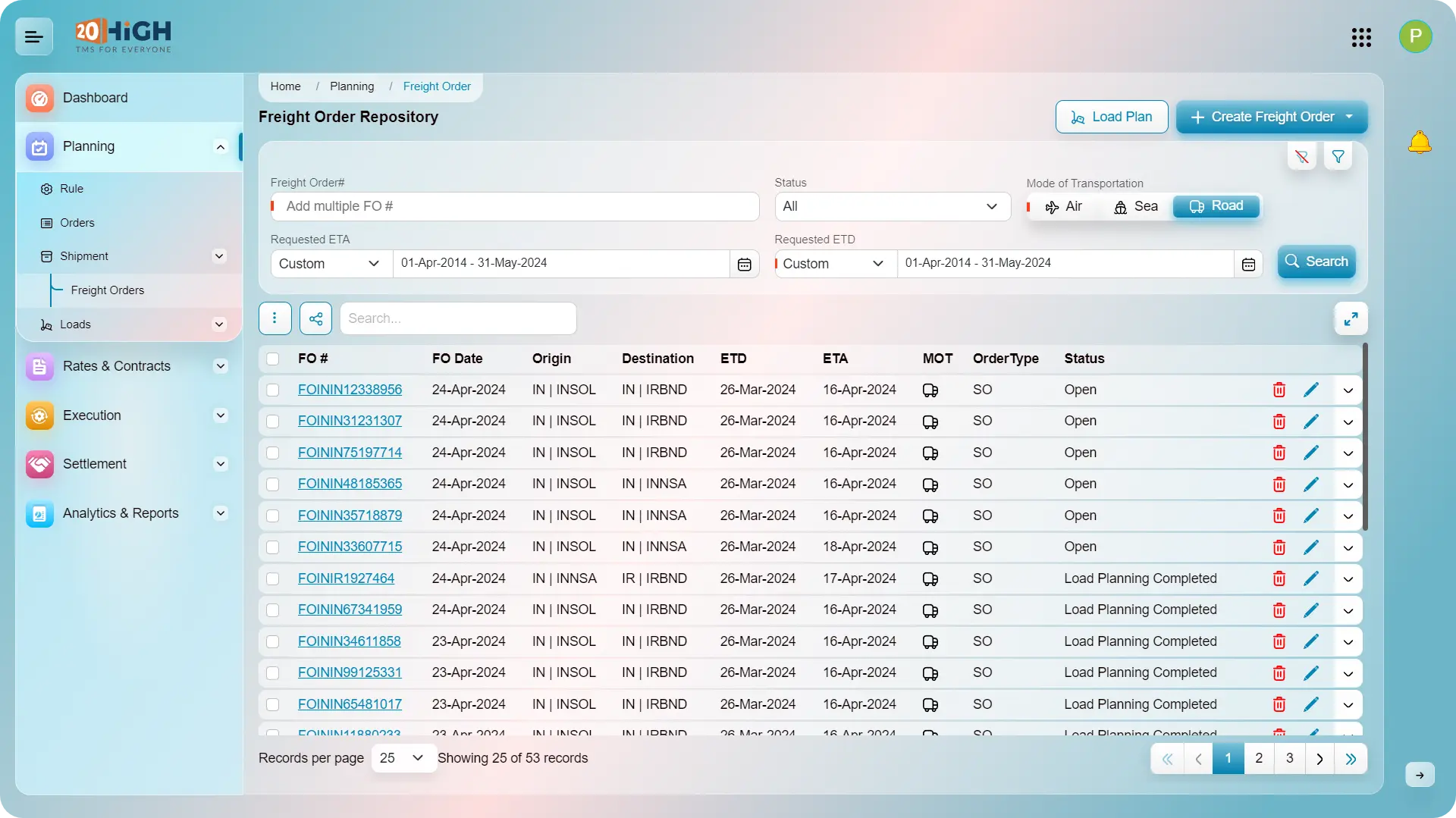Expand row details for FOININ48185365
1456x818 pixels.
point(1348,485)
